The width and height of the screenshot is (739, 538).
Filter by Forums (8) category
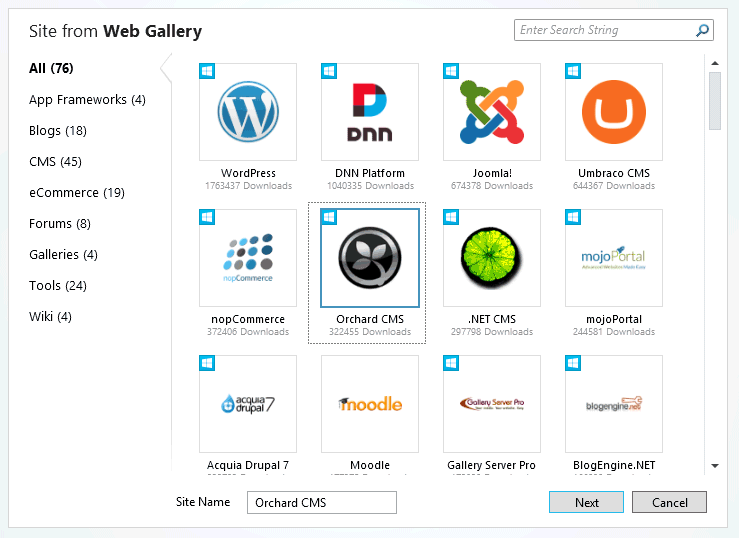[x=60, y=223]
